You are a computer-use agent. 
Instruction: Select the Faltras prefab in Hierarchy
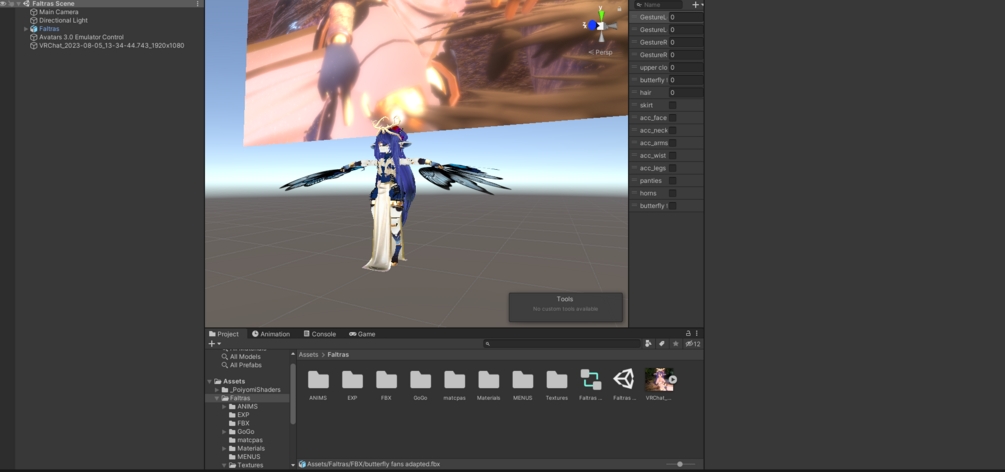pyautogui.click(x=49, y=29)
